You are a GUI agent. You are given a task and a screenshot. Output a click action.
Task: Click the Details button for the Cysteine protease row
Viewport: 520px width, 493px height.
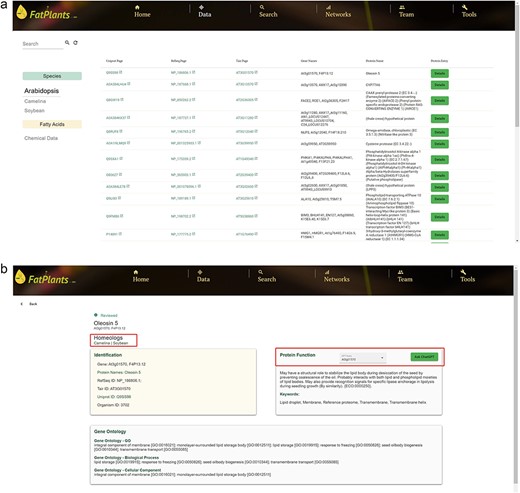click(x=439, y=144)
